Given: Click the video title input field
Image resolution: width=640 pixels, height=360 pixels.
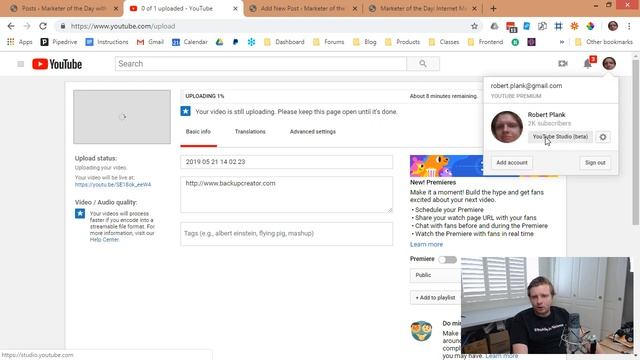Looking at the screenshot, I should pyautogui.click(x=287, y=162).
